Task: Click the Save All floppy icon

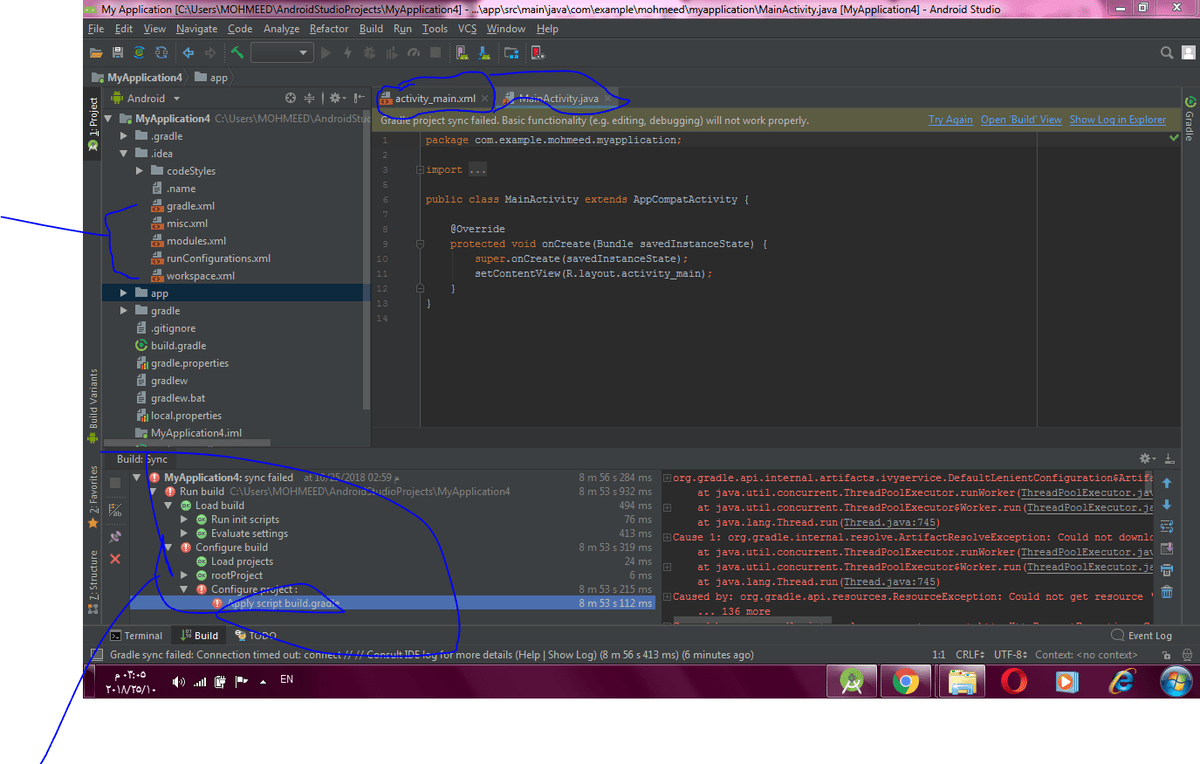Action: pyautogui.click(x=117, y=52)
